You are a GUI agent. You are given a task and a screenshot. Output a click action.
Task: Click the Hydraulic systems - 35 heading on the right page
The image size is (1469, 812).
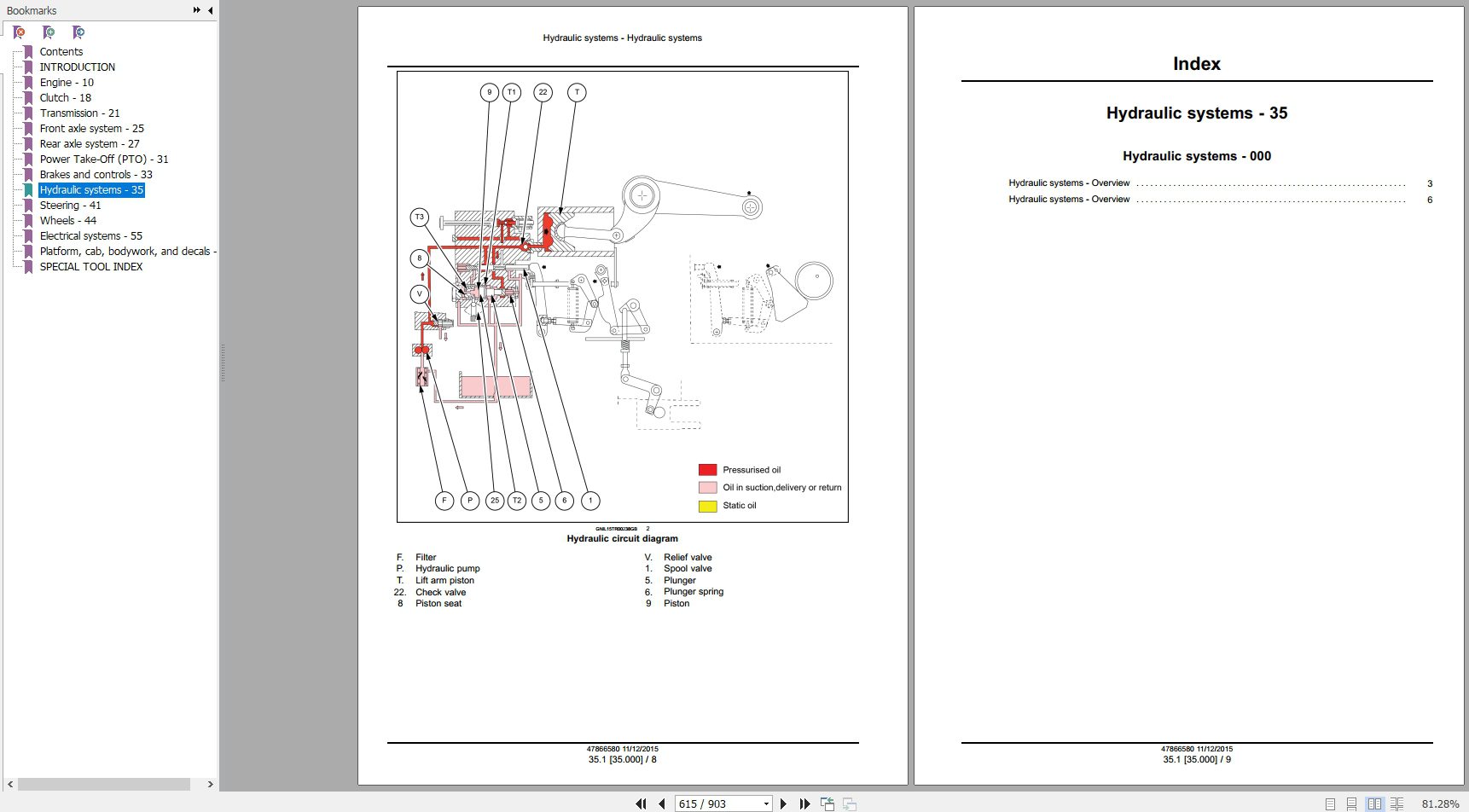pos(1197,113)
